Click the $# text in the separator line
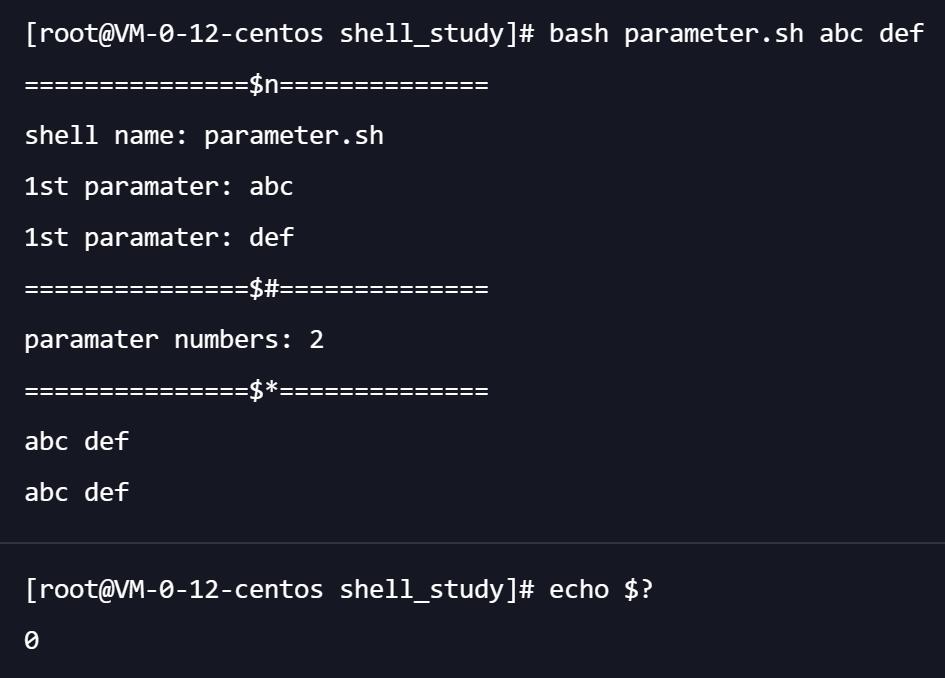 coord(264,289)
